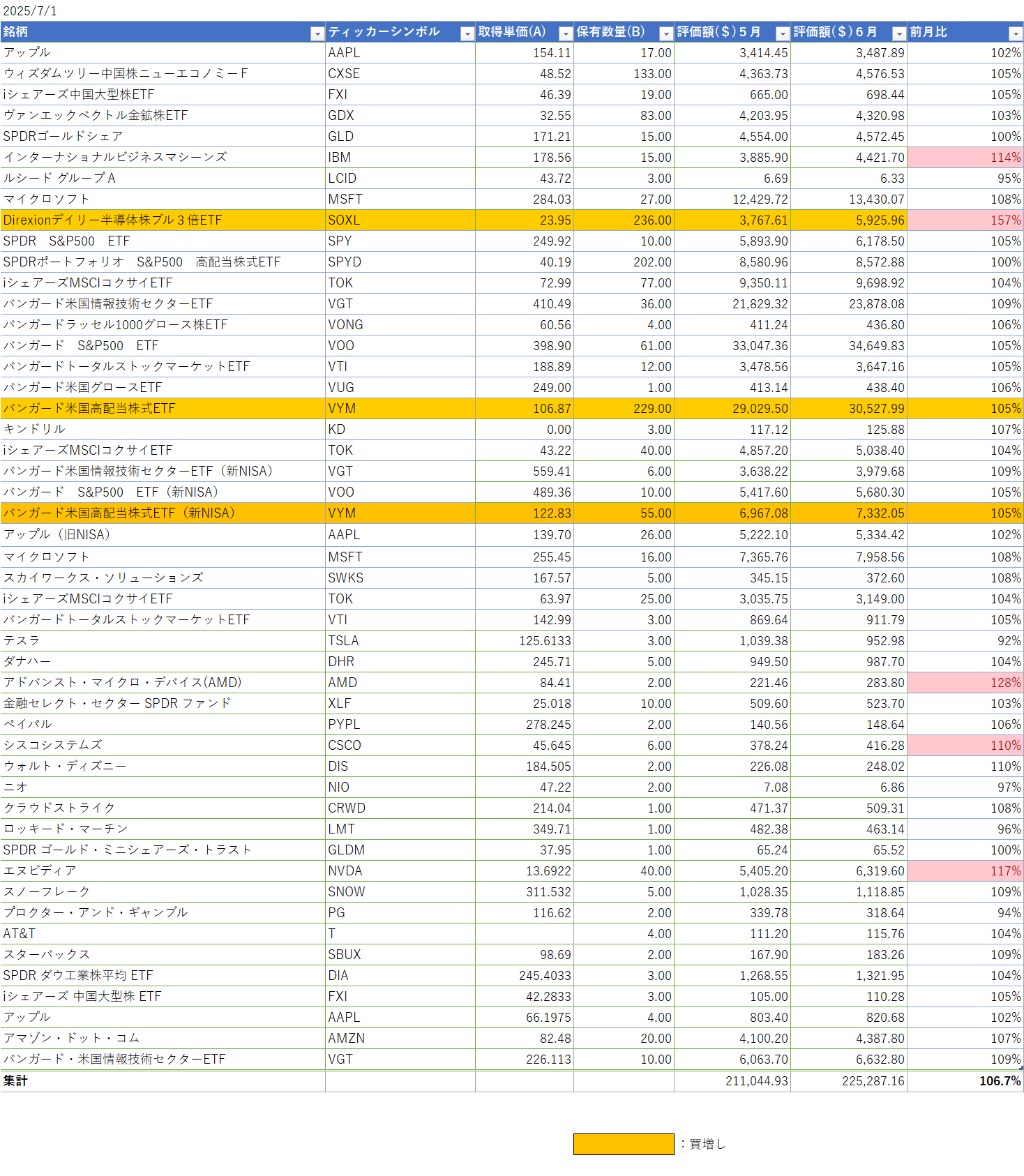
Task: Select the VOO June value 34,649.83
Action: [x=849, y=346]
